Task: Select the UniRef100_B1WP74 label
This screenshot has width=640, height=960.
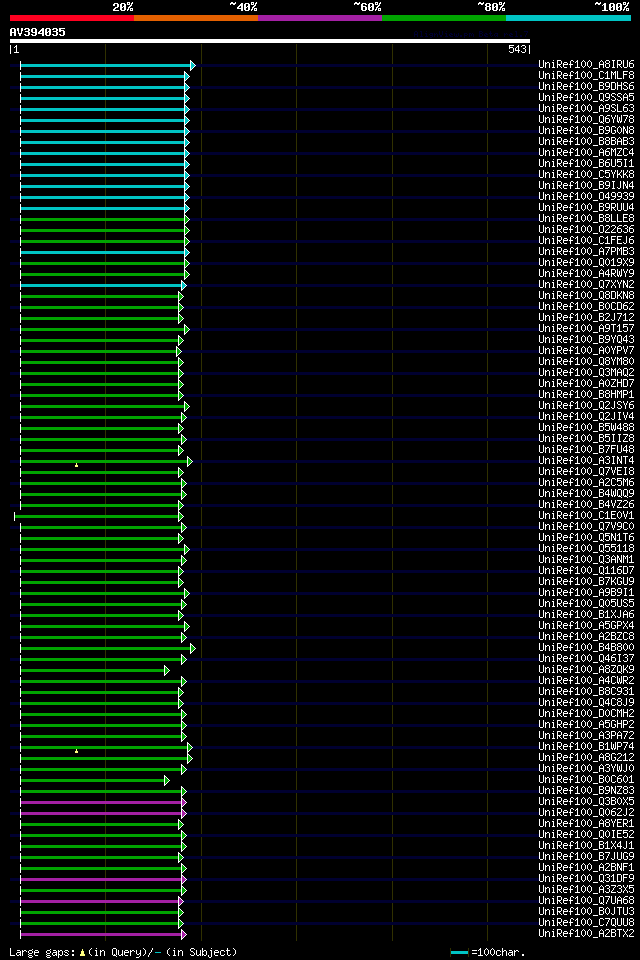Action: pyautogui.click(x=586, y=747)
